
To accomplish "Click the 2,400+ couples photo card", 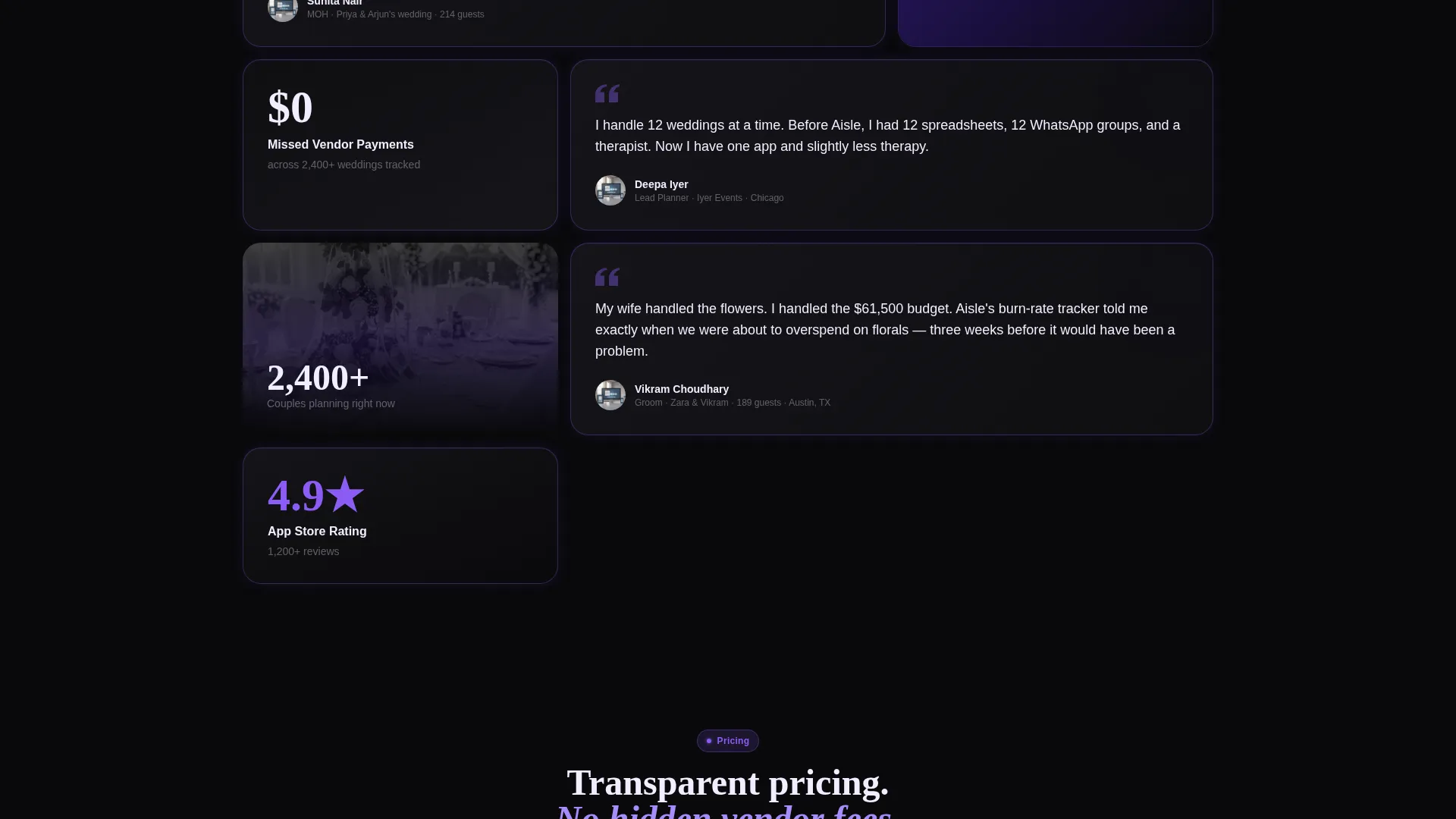I will point(400,339).
